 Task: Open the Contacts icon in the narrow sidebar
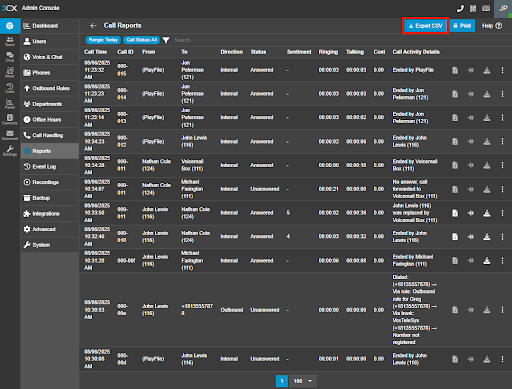pos(10,119)
